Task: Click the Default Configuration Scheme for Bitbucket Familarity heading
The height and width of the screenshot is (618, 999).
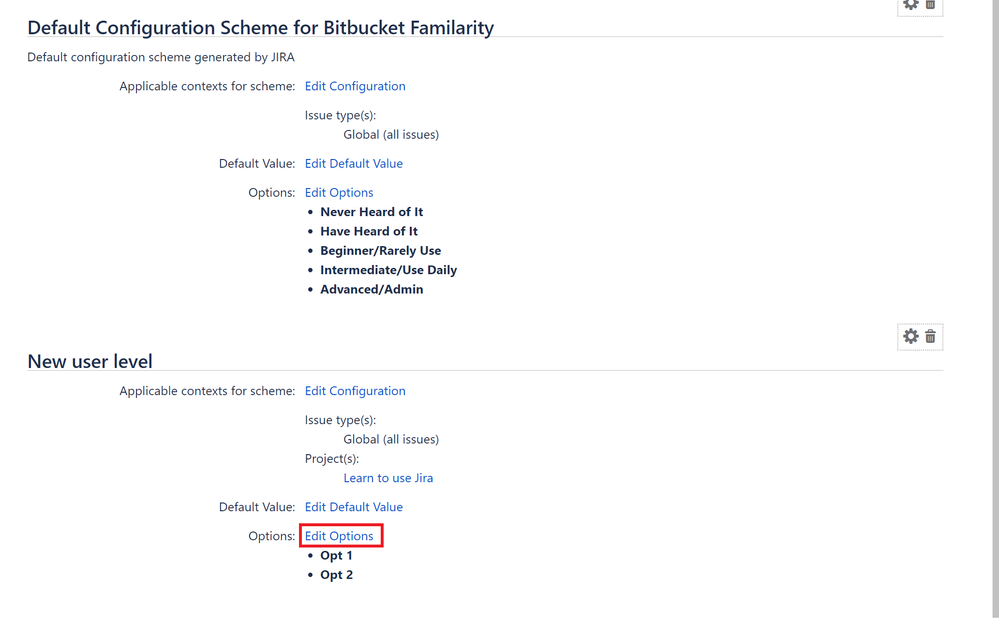Action: click(261, 27)
